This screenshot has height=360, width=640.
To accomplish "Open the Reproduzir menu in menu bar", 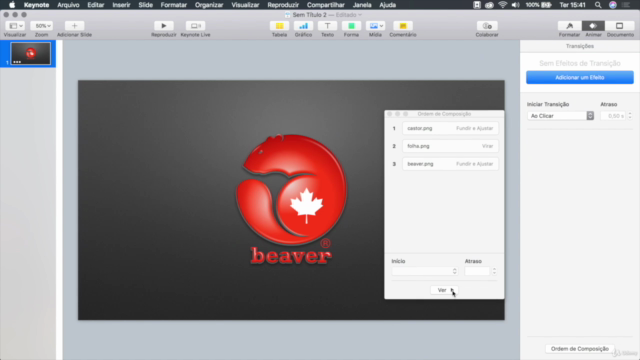I will [283, 5].
